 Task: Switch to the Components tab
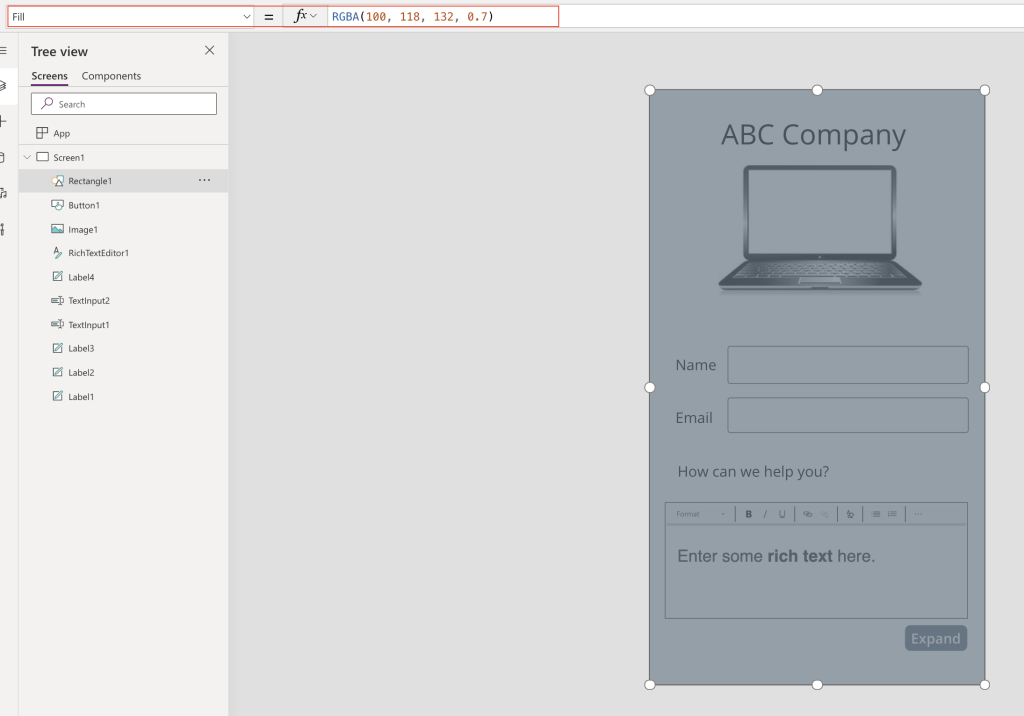111,76
